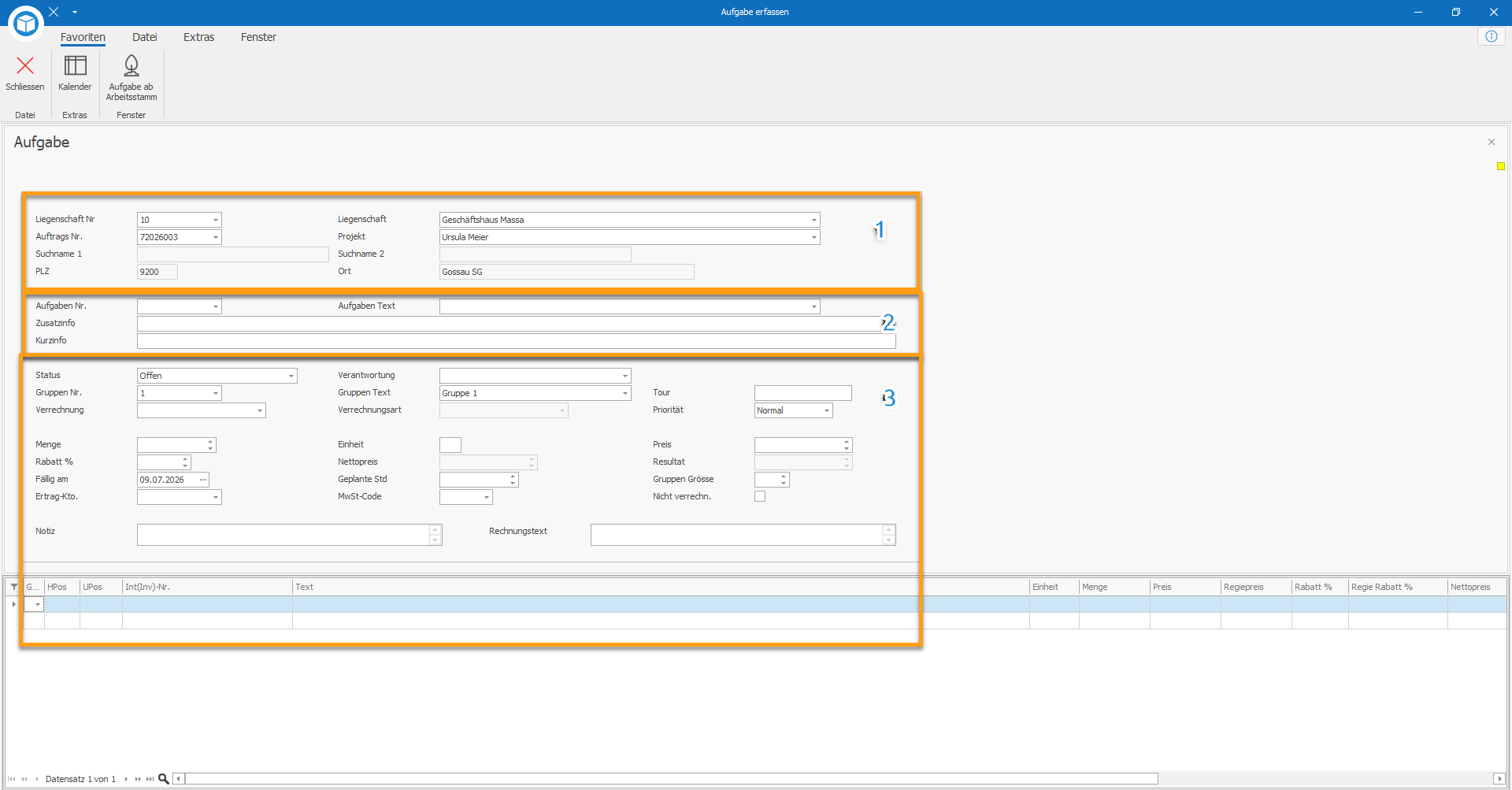Expand the Gruppen Nr. dropdown
Viewport: 1512px width, 790px height.
(216, 393)
